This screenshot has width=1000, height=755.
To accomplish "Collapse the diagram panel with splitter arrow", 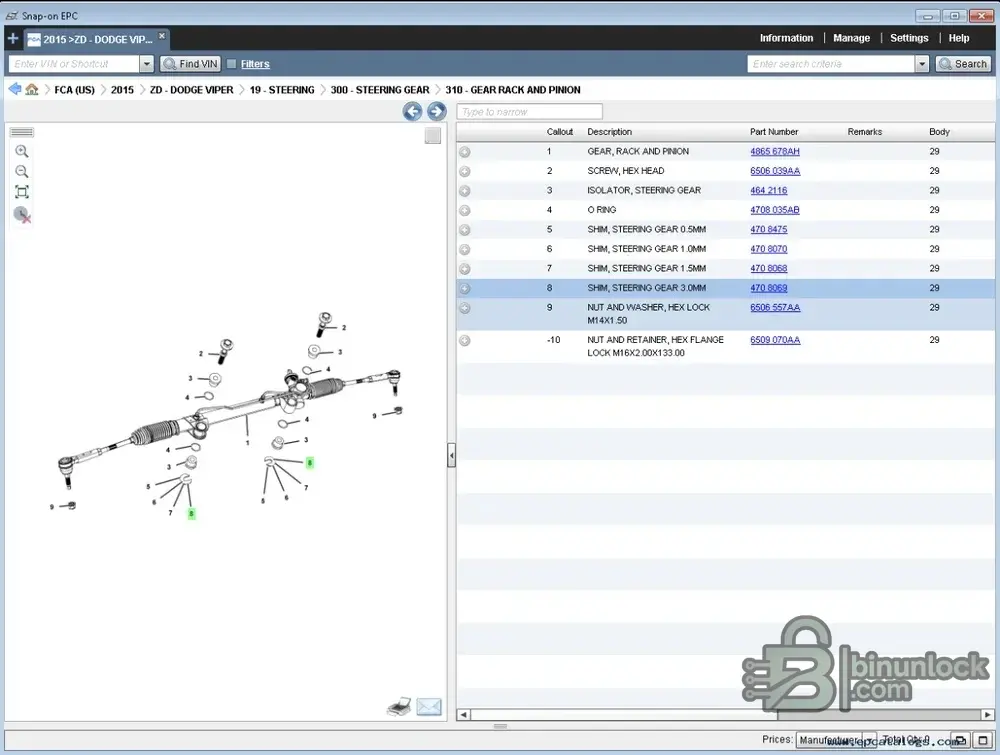I will (452, 455).
